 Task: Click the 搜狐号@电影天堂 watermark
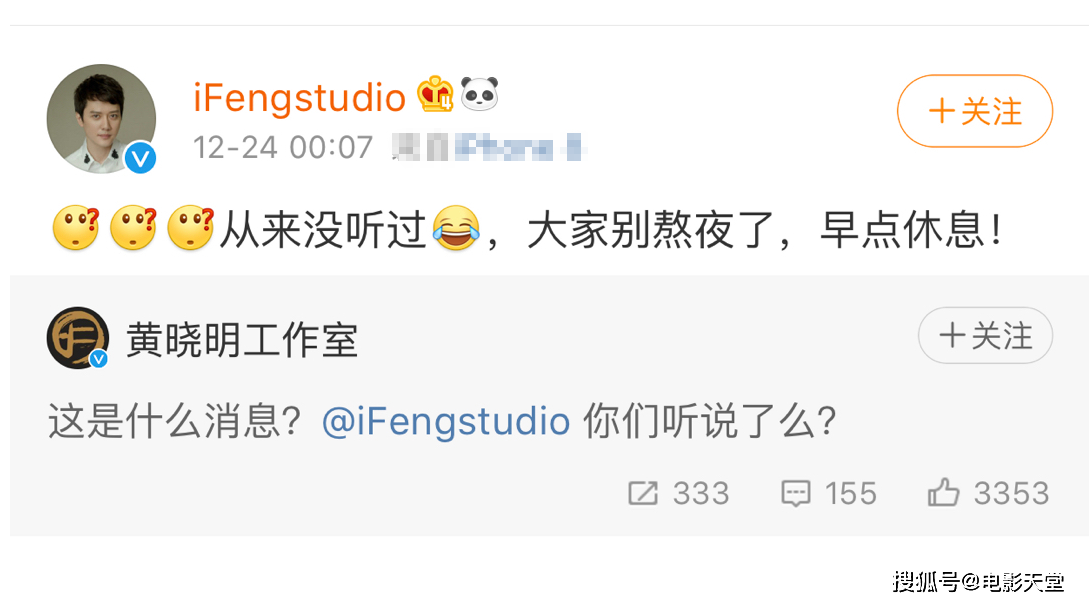tap(977, 581)
